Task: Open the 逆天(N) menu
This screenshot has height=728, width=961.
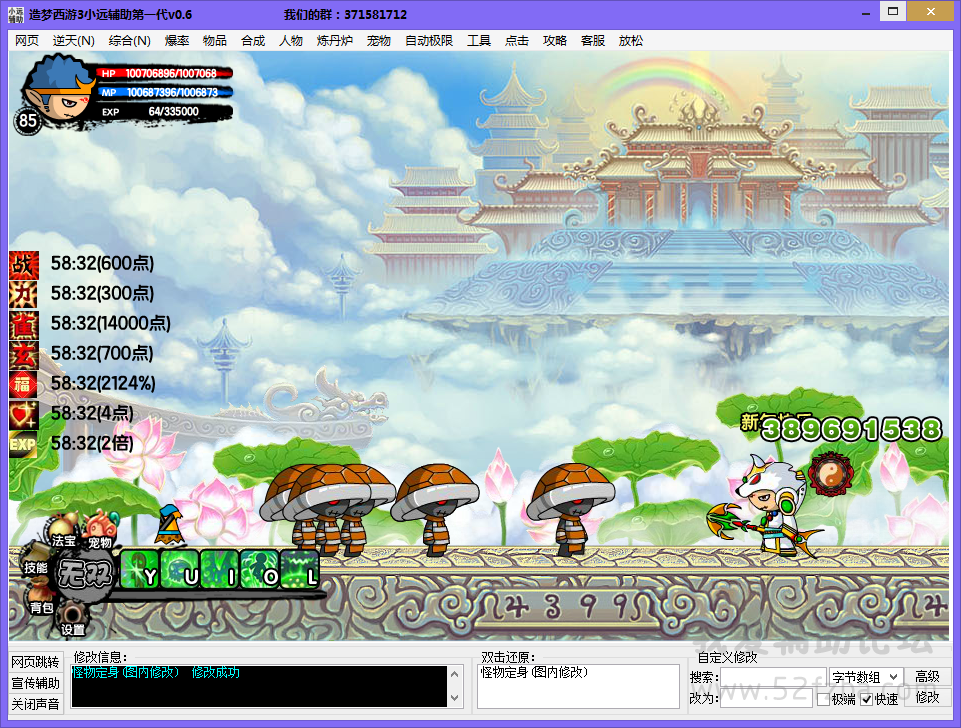Action: click(x=74, y=41)
